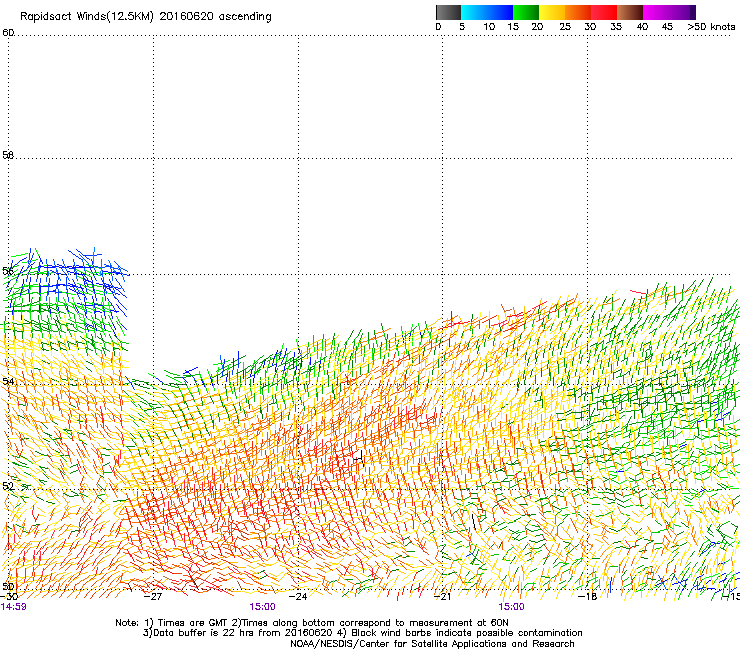The width and height of the screenshot is (740, 650).
Task: Click the latitude label "54"
Action: pyautogui.click(x=8, y=381)
